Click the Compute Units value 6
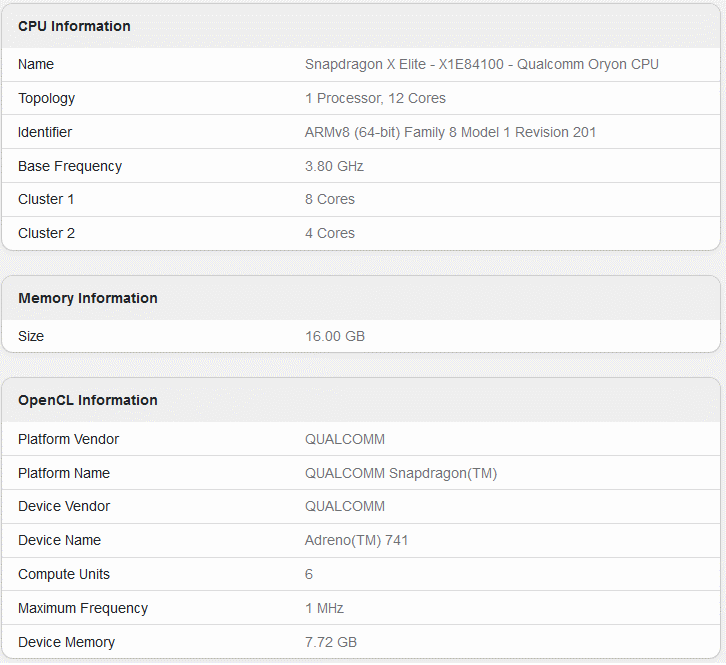Screen dimensions: 726x665 click(x=309, y=574)
